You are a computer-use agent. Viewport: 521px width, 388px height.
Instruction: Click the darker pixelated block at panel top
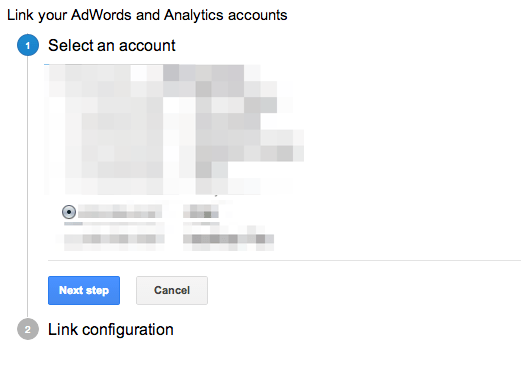pyautogui.click(x=203, y=73)
